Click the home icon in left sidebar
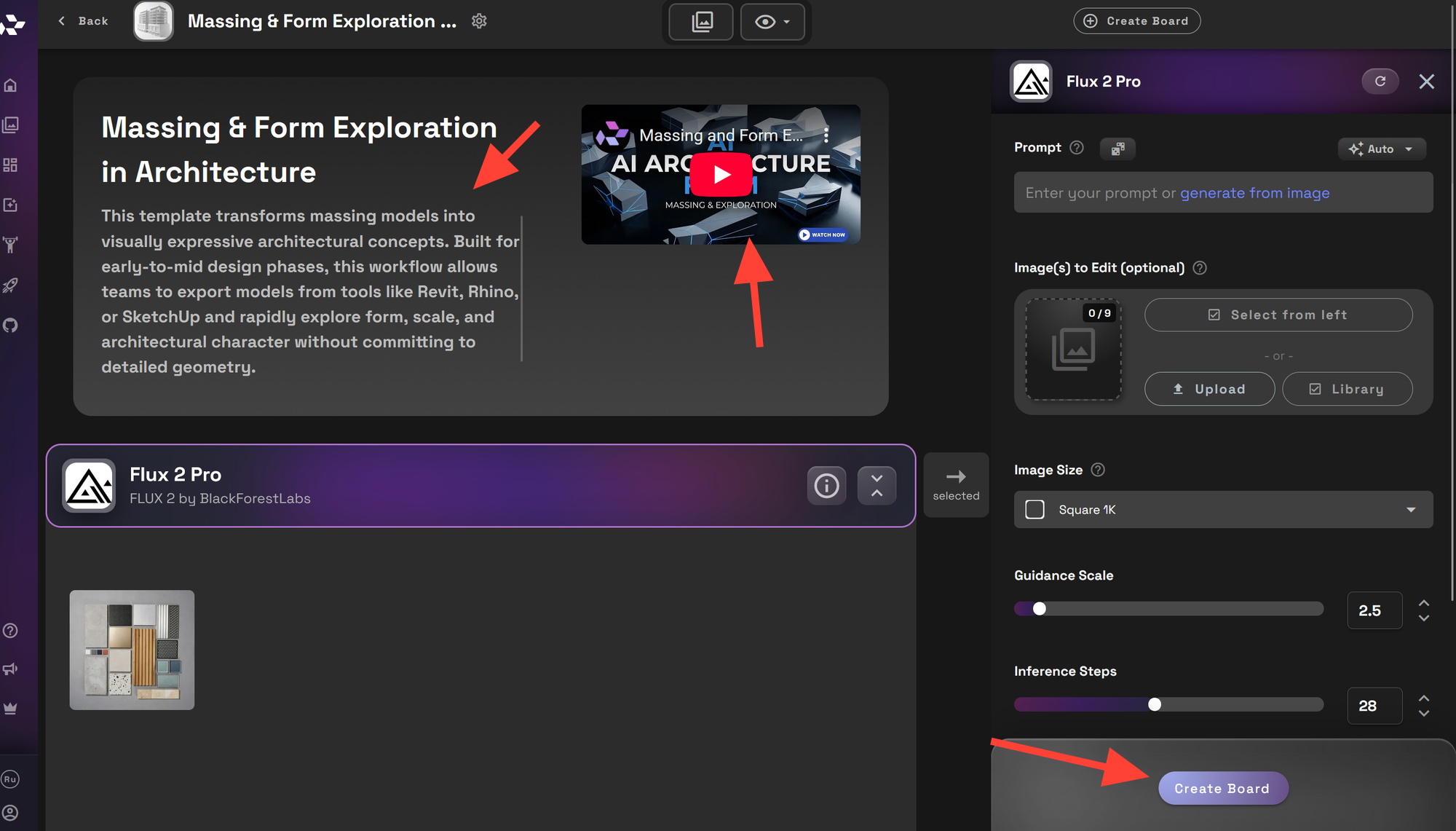Screen dimensions: 1456x831 (10, 85)
